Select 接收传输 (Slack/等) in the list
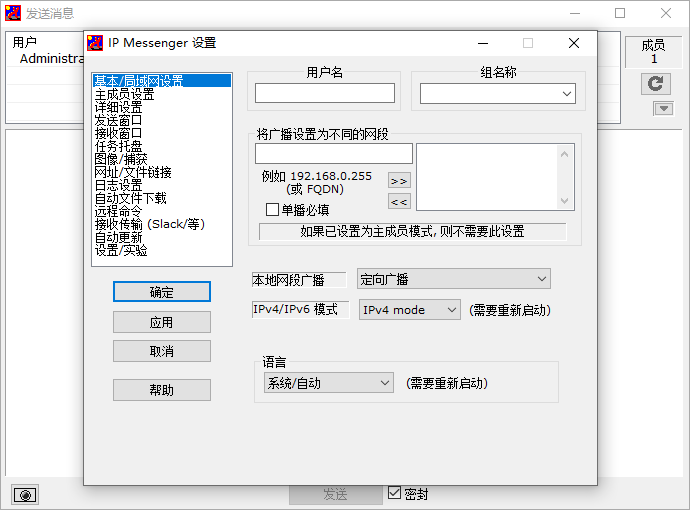690x510 pixels. point(161,224)
